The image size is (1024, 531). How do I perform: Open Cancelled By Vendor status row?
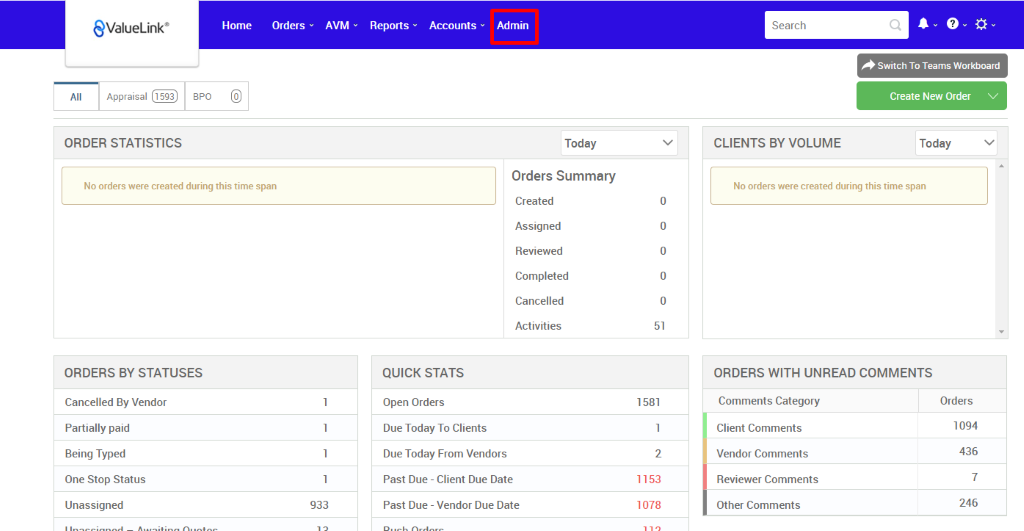click(206, 402)
